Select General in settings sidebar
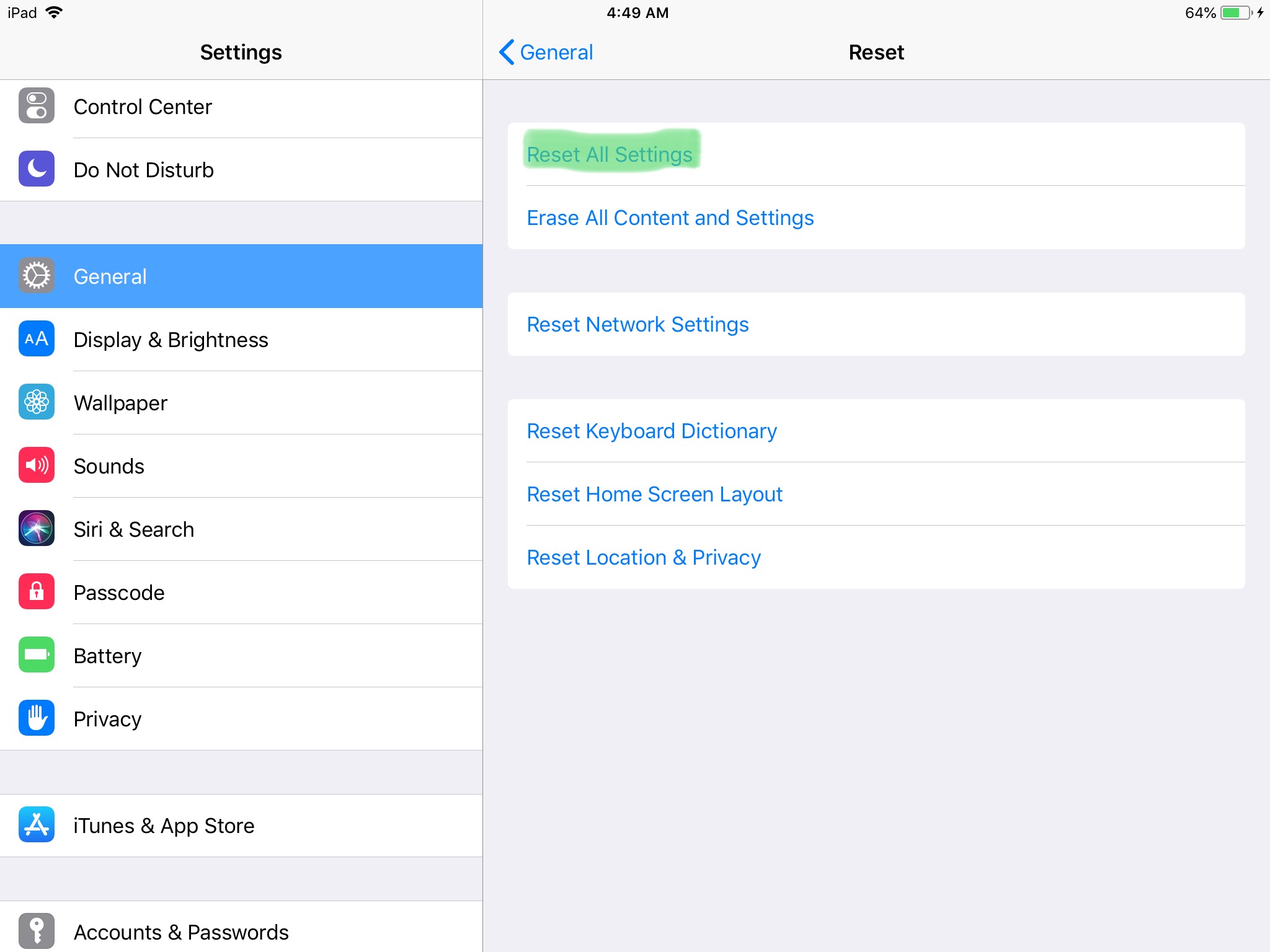Screen dimensions: 1270x952 (x=241, y=276)
